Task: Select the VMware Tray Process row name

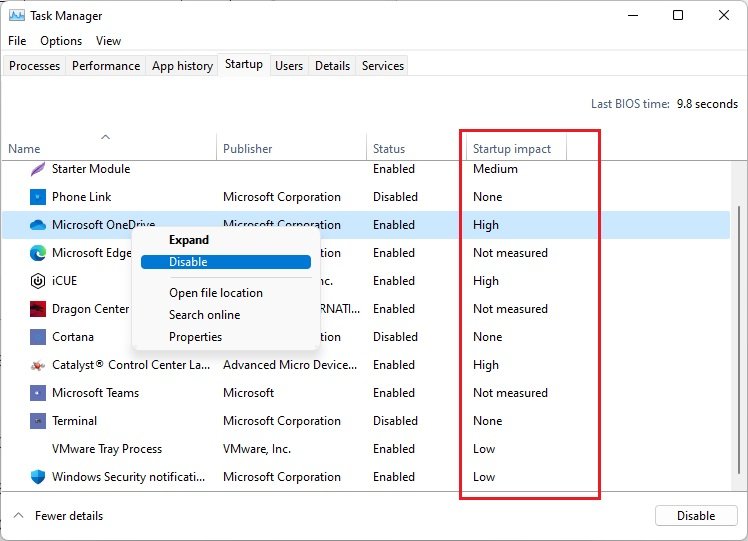Action: click(x=107, y=449)
